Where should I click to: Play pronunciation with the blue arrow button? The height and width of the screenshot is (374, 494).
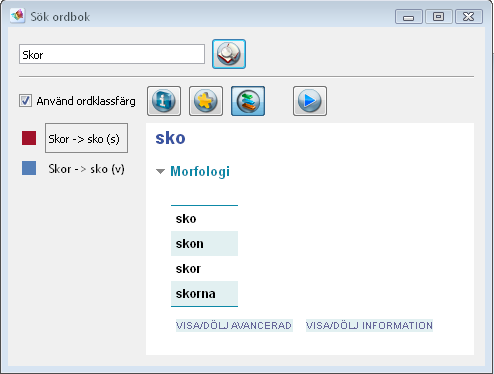pos(310,101)
